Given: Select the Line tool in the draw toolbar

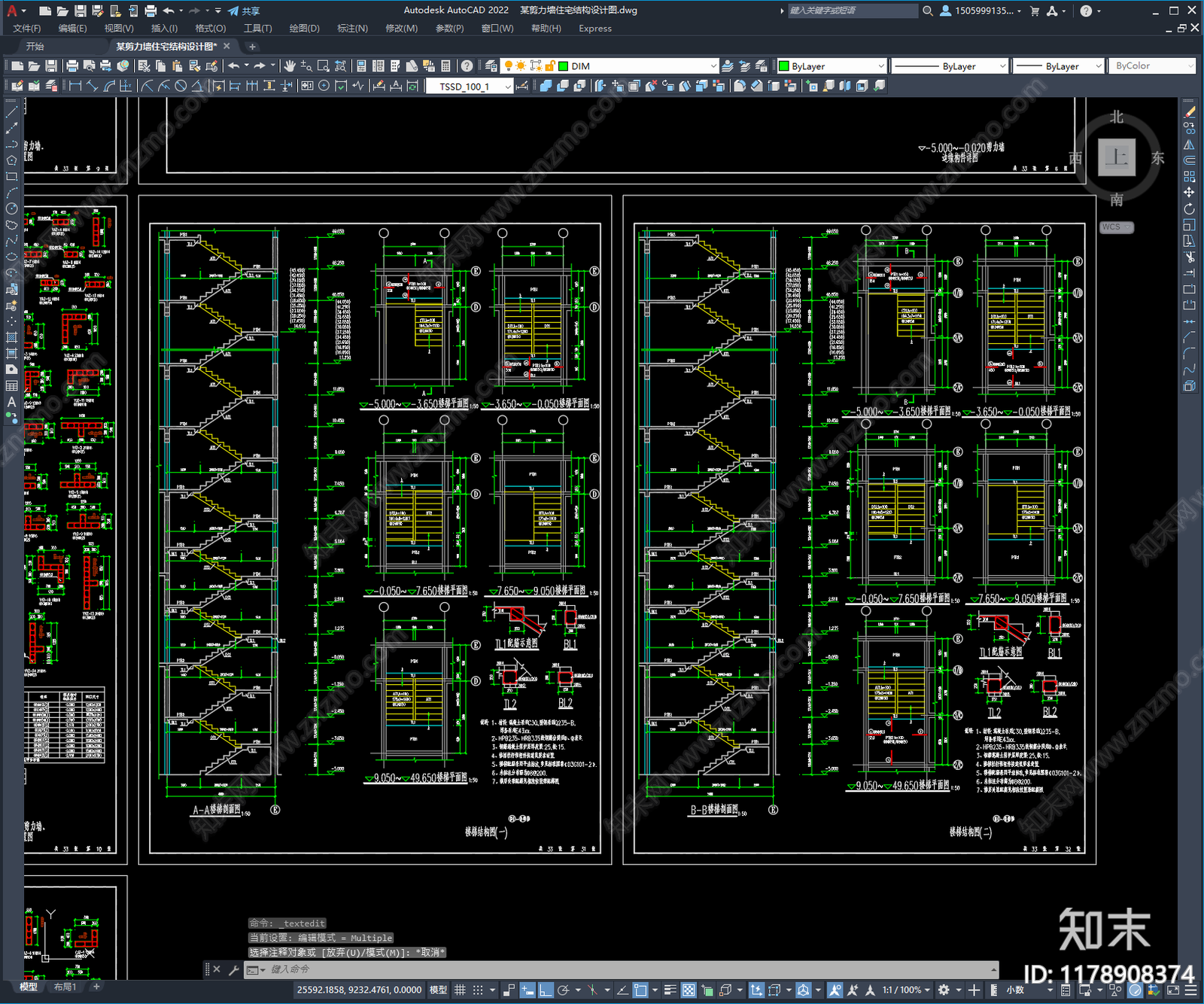Looking at the screenshot, I should [11, 111].
